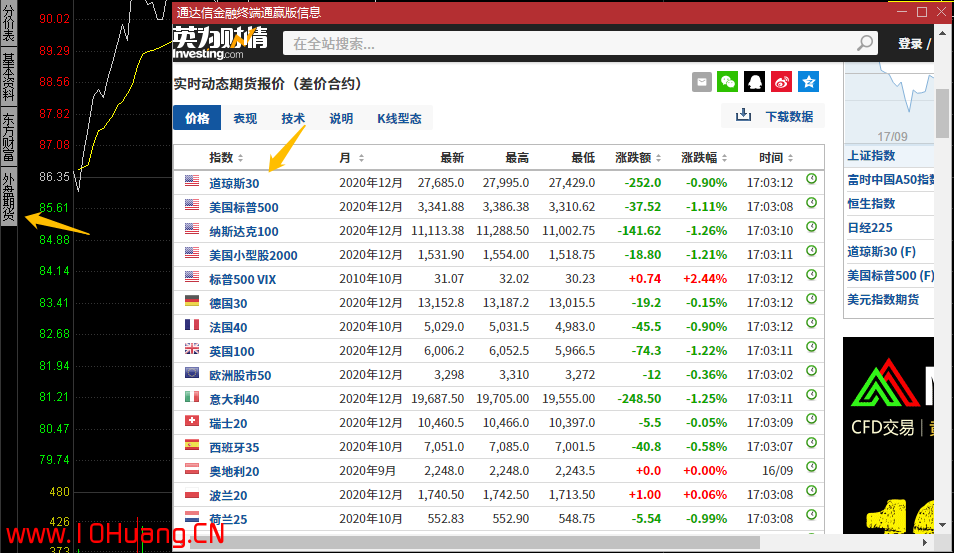Click the vertical scrollbar thumb
Screen dimensions: 954x553
pos(942,113)
